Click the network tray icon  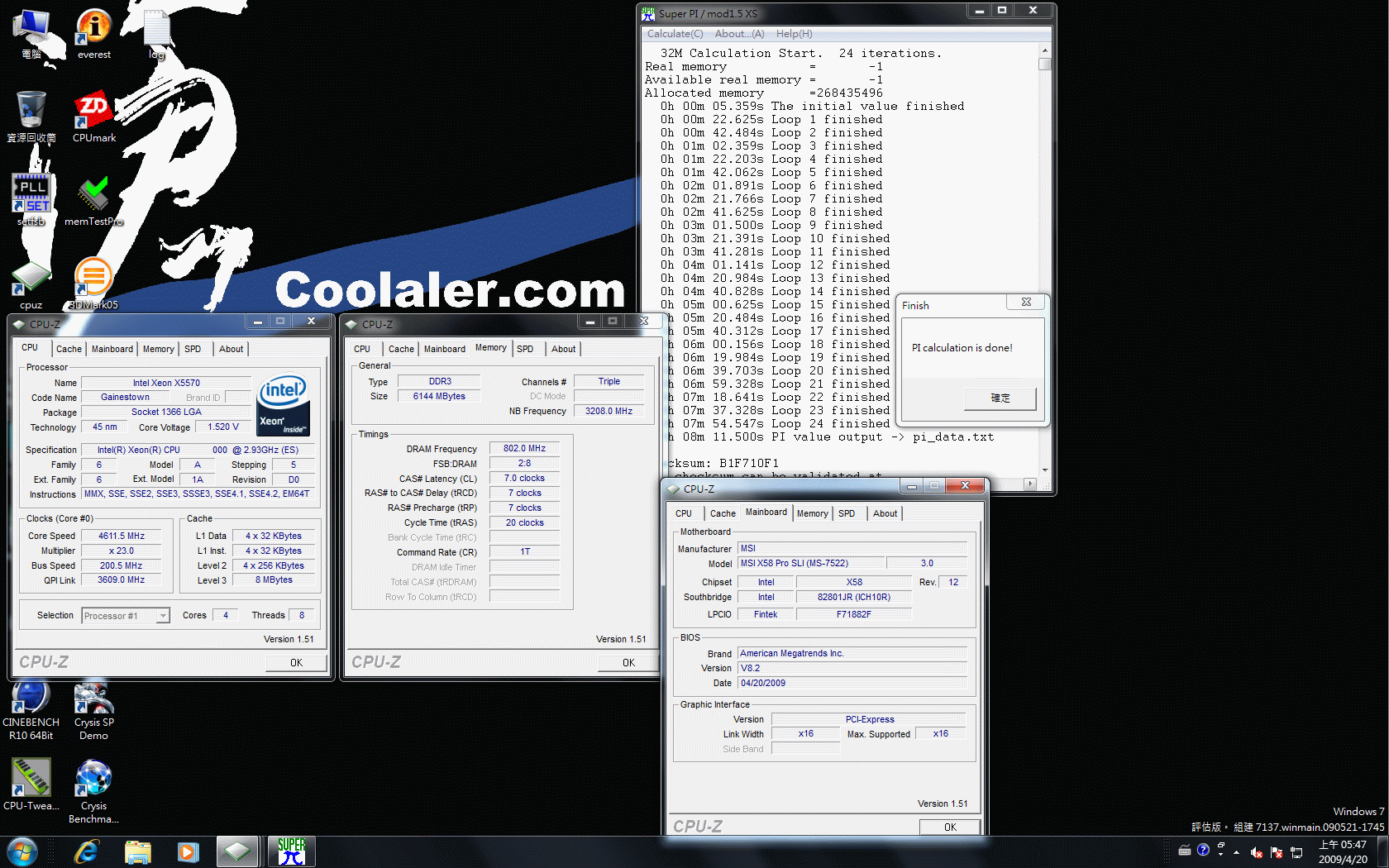click(1296, 852)
